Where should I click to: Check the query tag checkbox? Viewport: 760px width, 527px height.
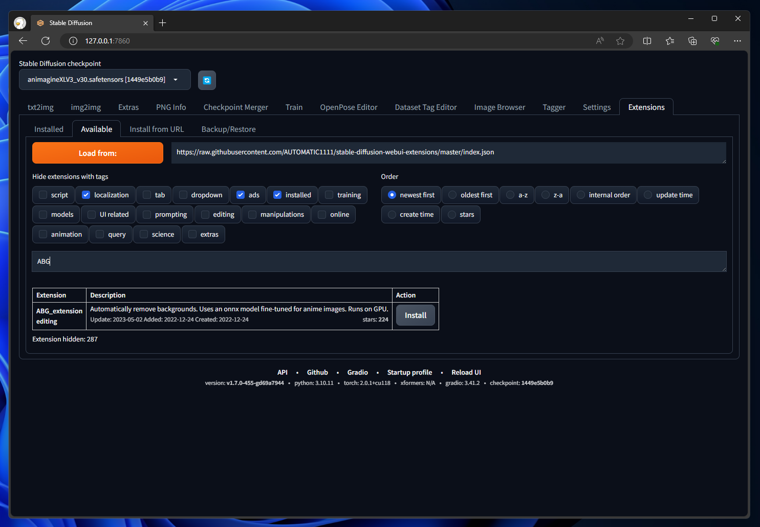coord(100,234)
